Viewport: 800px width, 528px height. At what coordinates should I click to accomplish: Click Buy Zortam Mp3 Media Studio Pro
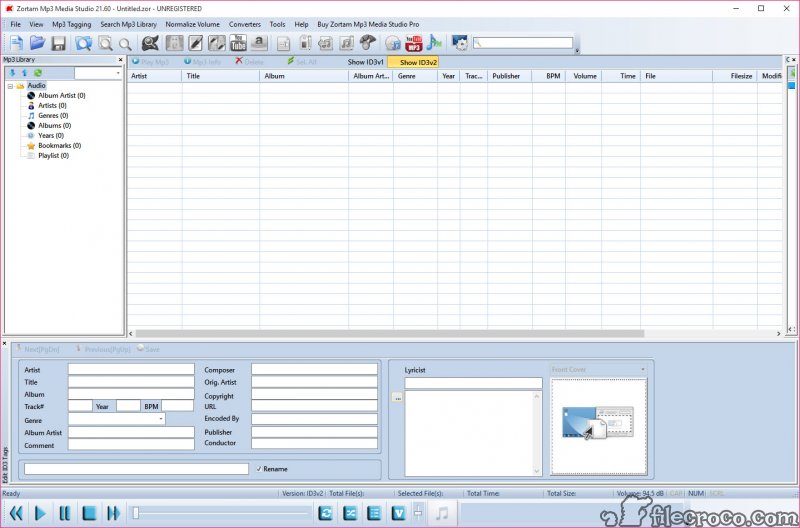(368, 24)
